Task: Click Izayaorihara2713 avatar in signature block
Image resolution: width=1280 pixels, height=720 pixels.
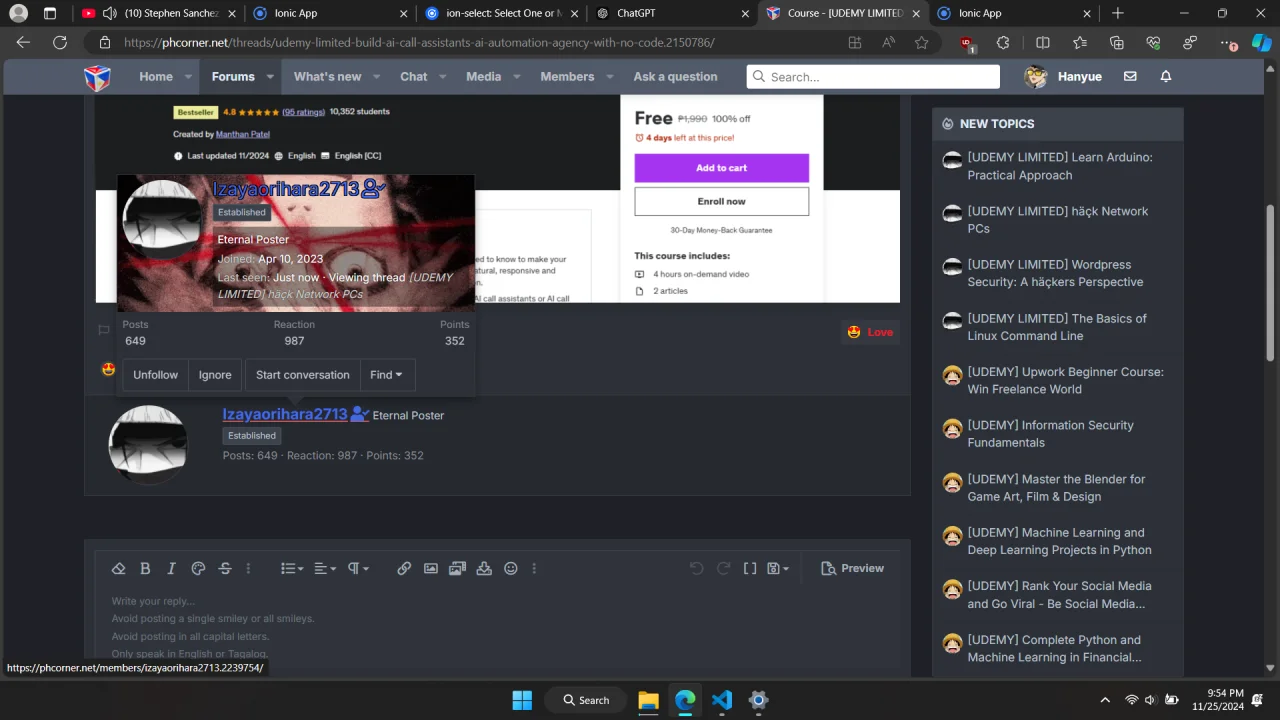Action: click(148, 445)
